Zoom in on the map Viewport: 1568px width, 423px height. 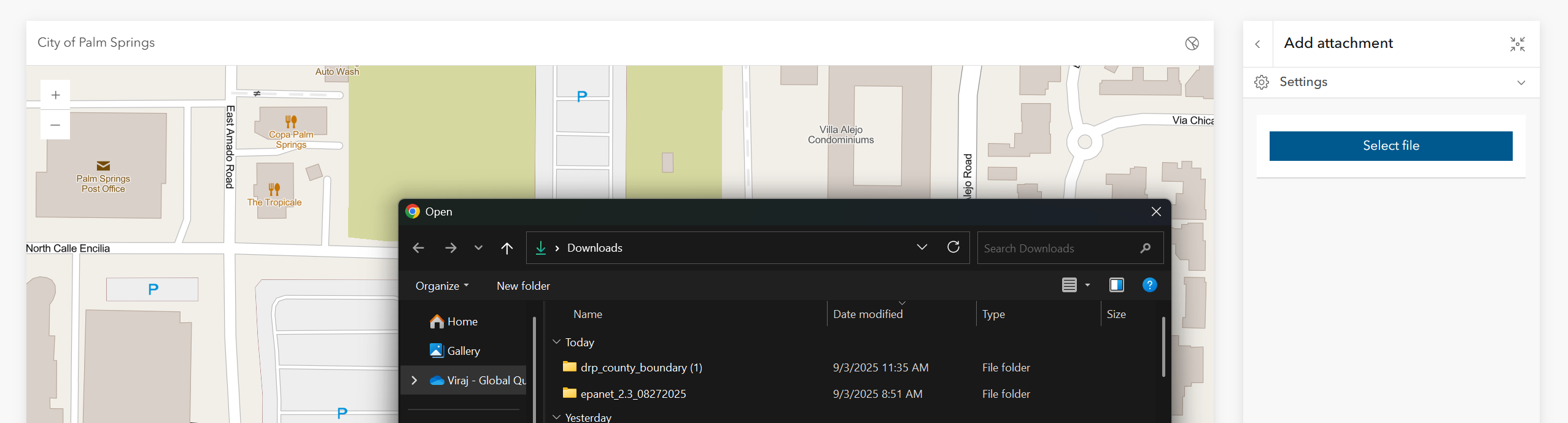pyautogui.click(x=55, y=95)
